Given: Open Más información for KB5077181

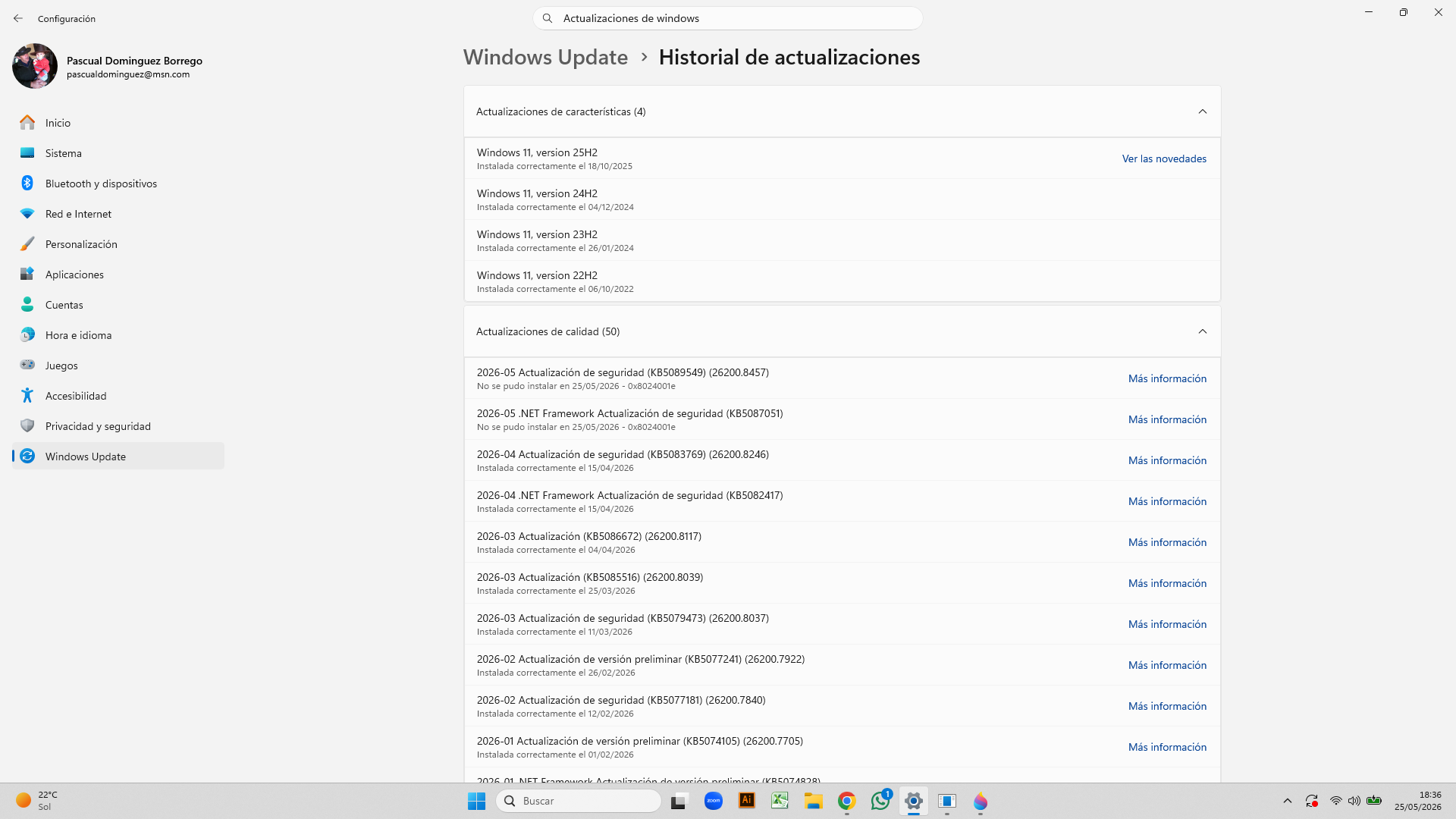Looking at the screenshot, I should (1167, 706).
